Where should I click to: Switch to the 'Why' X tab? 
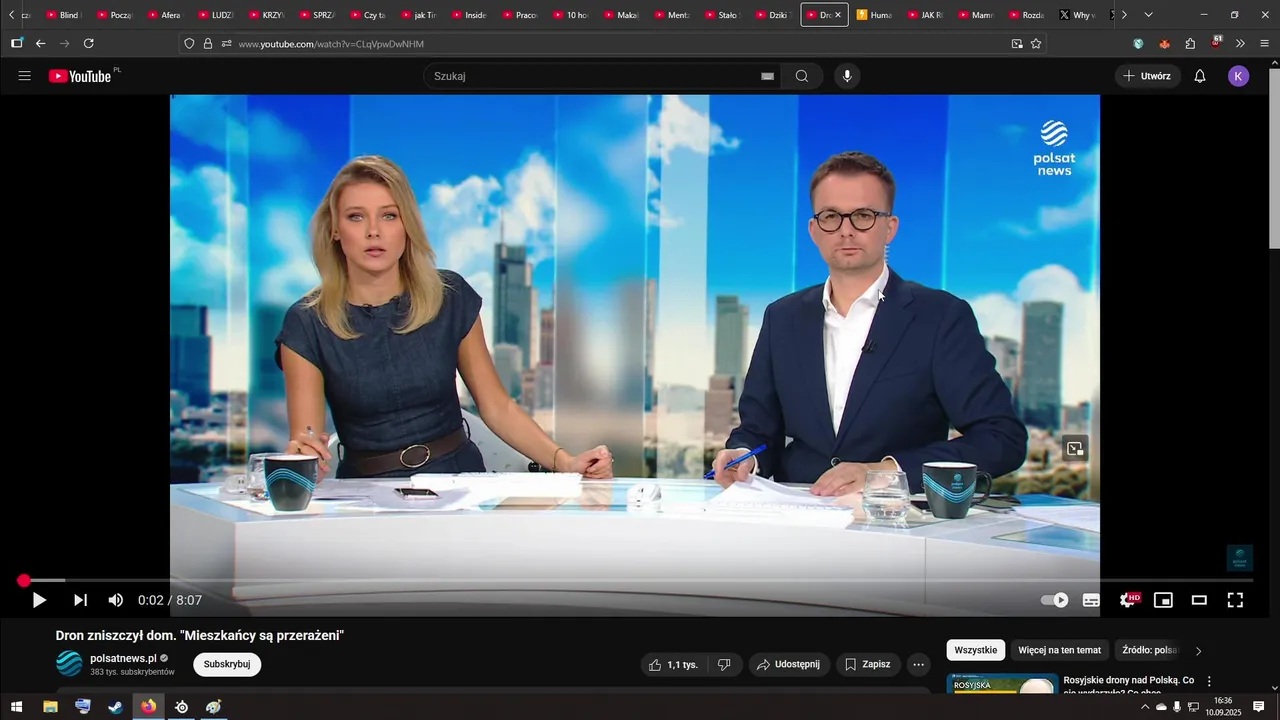pos(1077,15)
